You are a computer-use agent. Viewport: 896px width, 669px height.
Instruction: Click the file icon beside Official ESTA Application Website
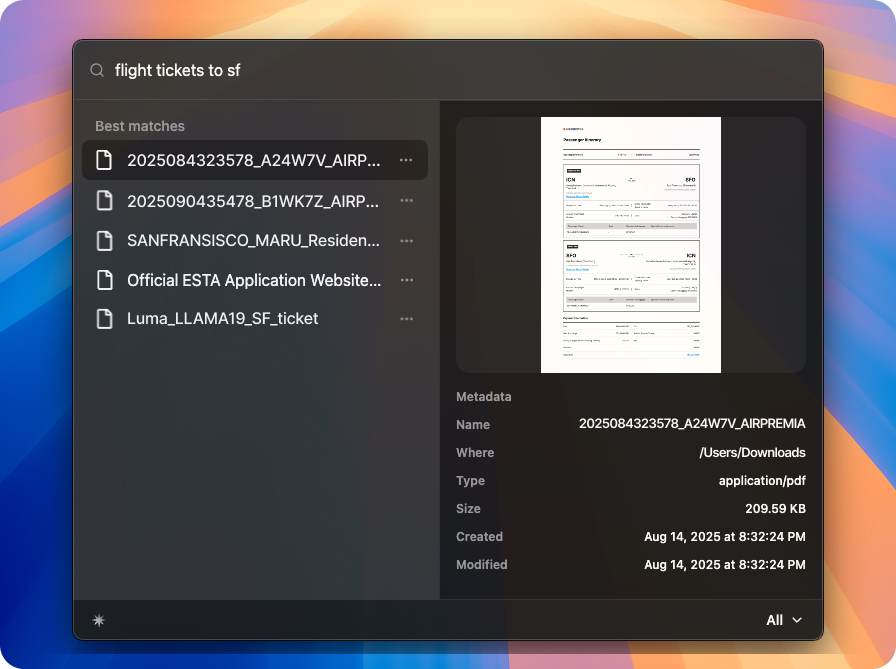pyautogui.click(x=105, y=280)
